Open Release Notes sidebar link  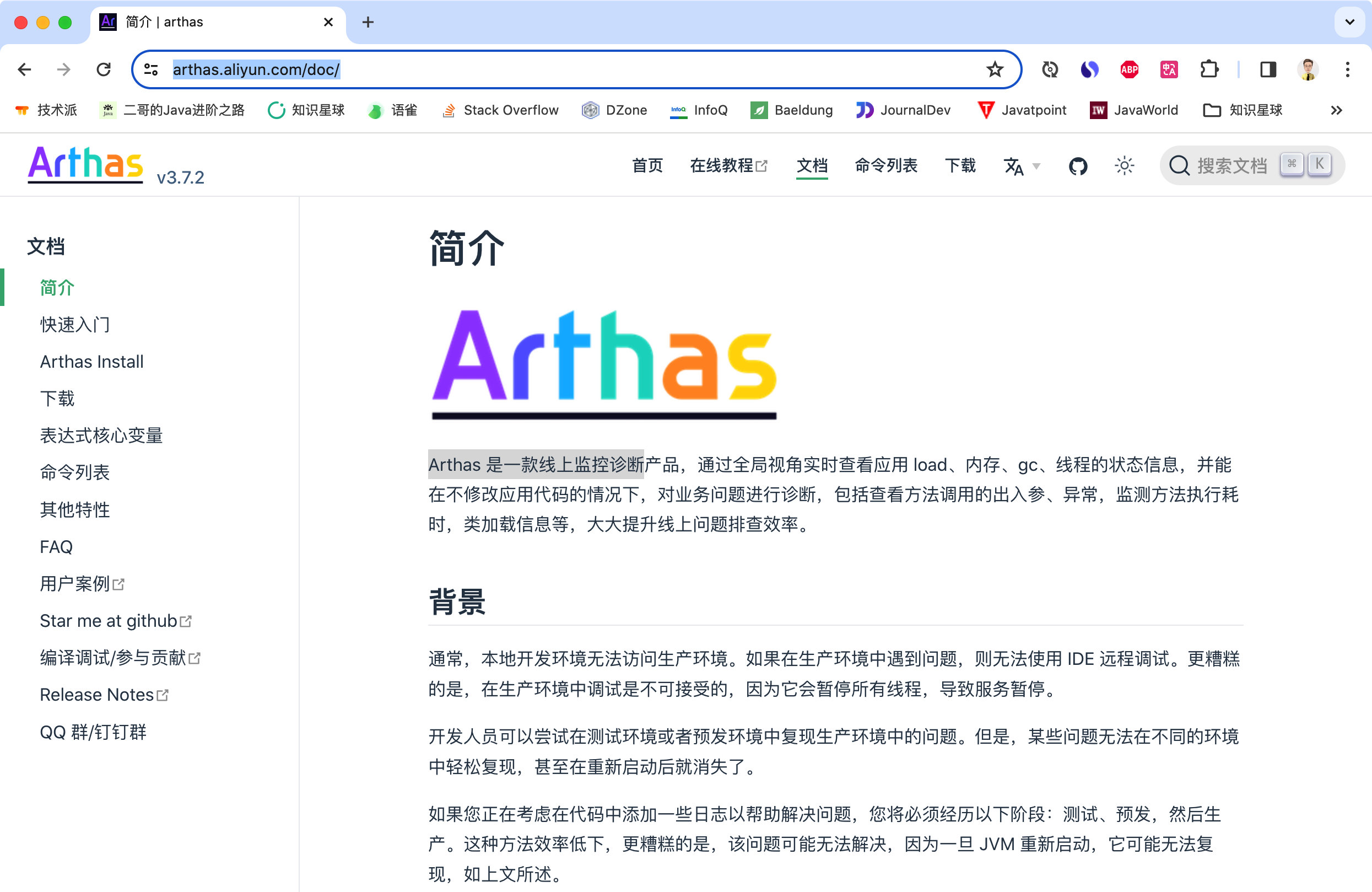(x=97, y=695)
